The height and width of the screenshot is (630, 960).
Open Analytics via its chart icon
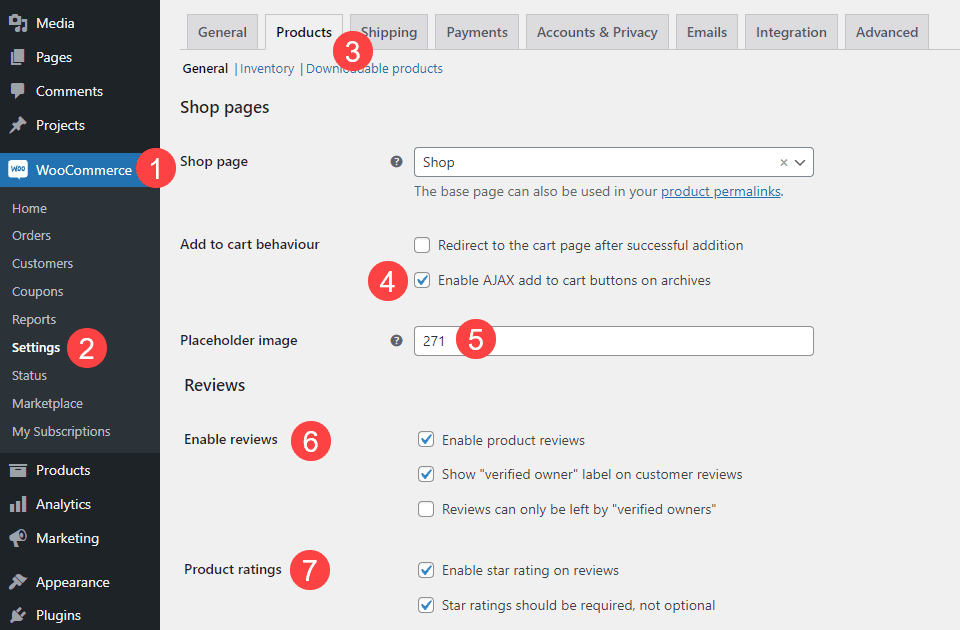click(x=20, y=504)
